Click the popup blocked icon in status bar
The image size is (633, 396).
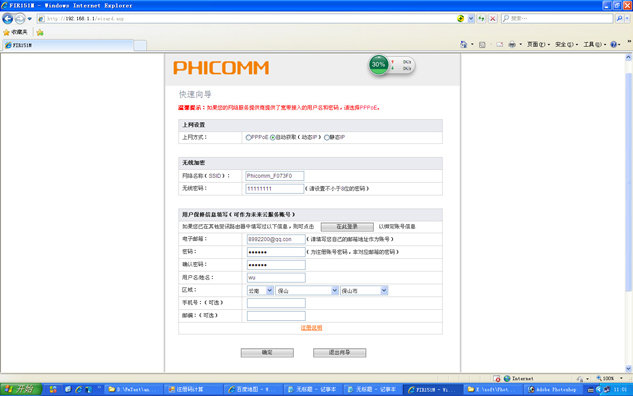click(497, 379)
